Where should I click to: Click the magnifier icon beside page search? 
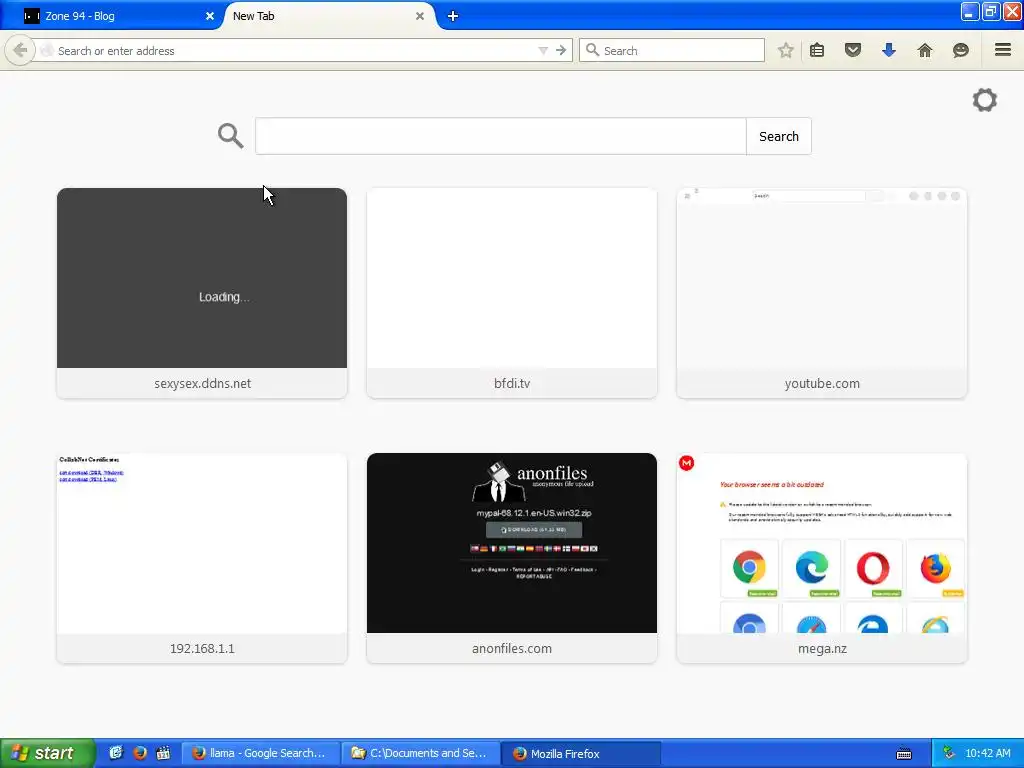pos(231,136)
